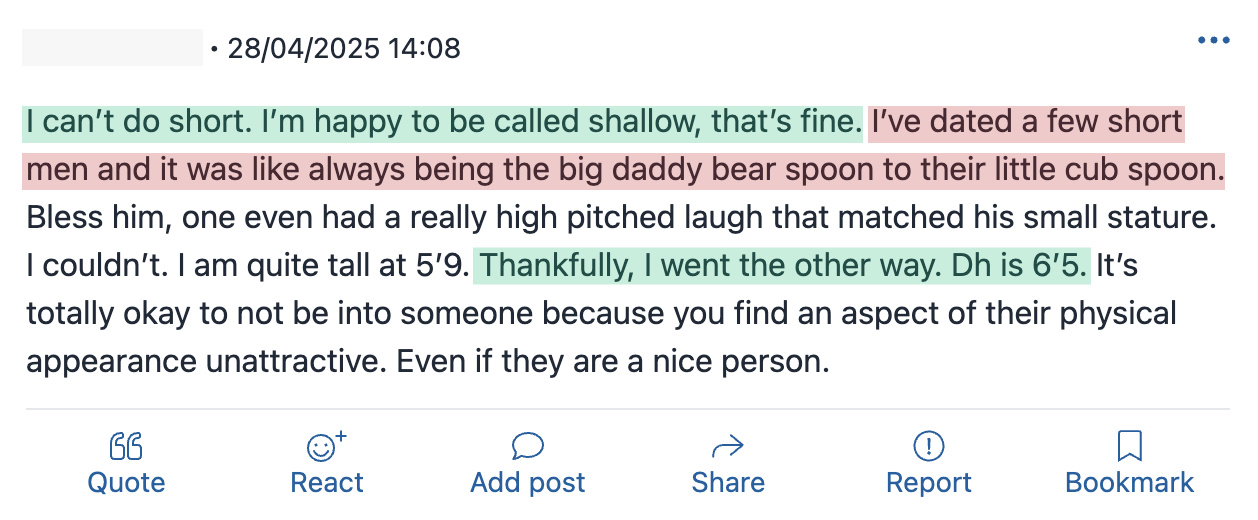Select the Share text label
1258x520 pixels.
[727, 483]
